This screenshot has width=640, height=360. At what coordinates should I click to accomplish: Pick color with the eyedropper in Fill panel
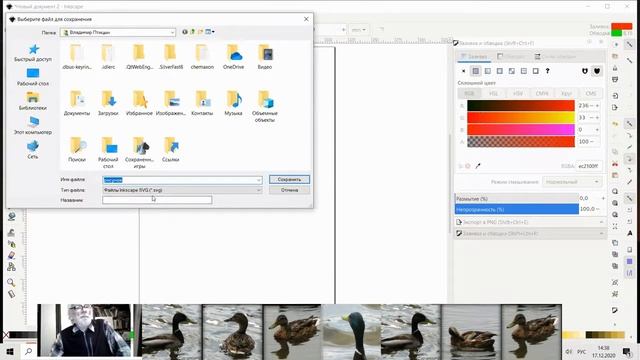pos(478,166)
